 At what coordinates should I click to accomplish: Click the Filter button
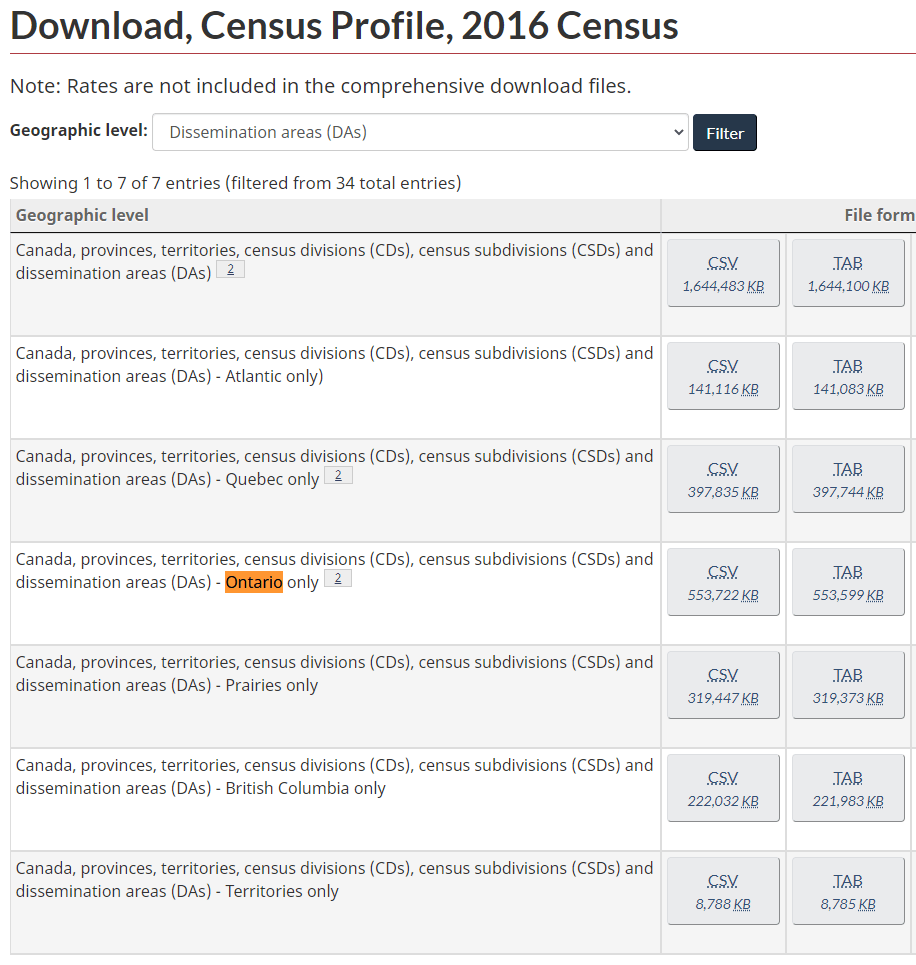[725, 133]
